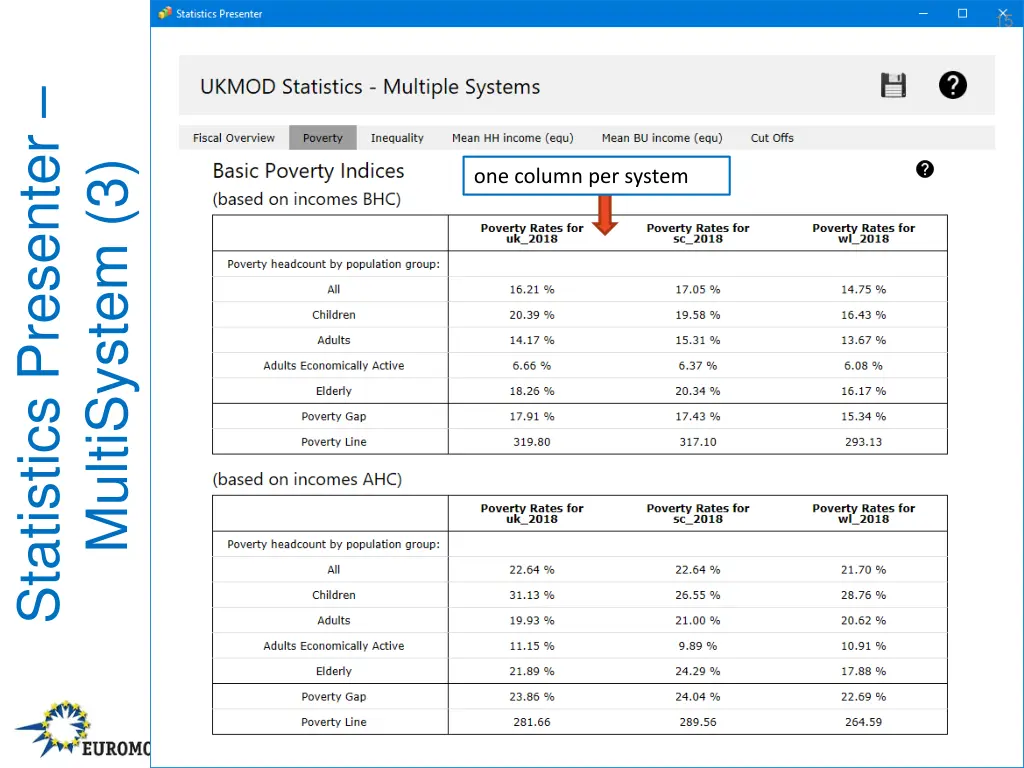Switch to the Inequality tab

397,138
